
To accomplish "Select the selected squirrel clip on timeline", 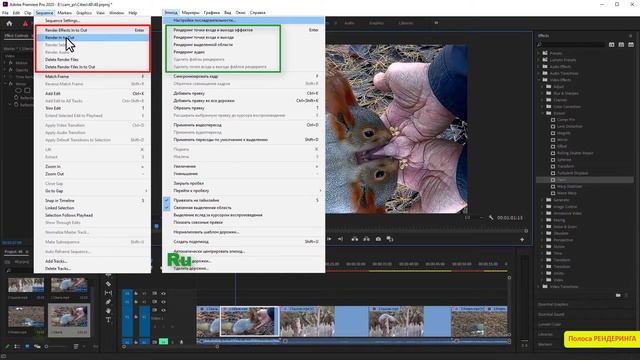I will coord(249,321).
